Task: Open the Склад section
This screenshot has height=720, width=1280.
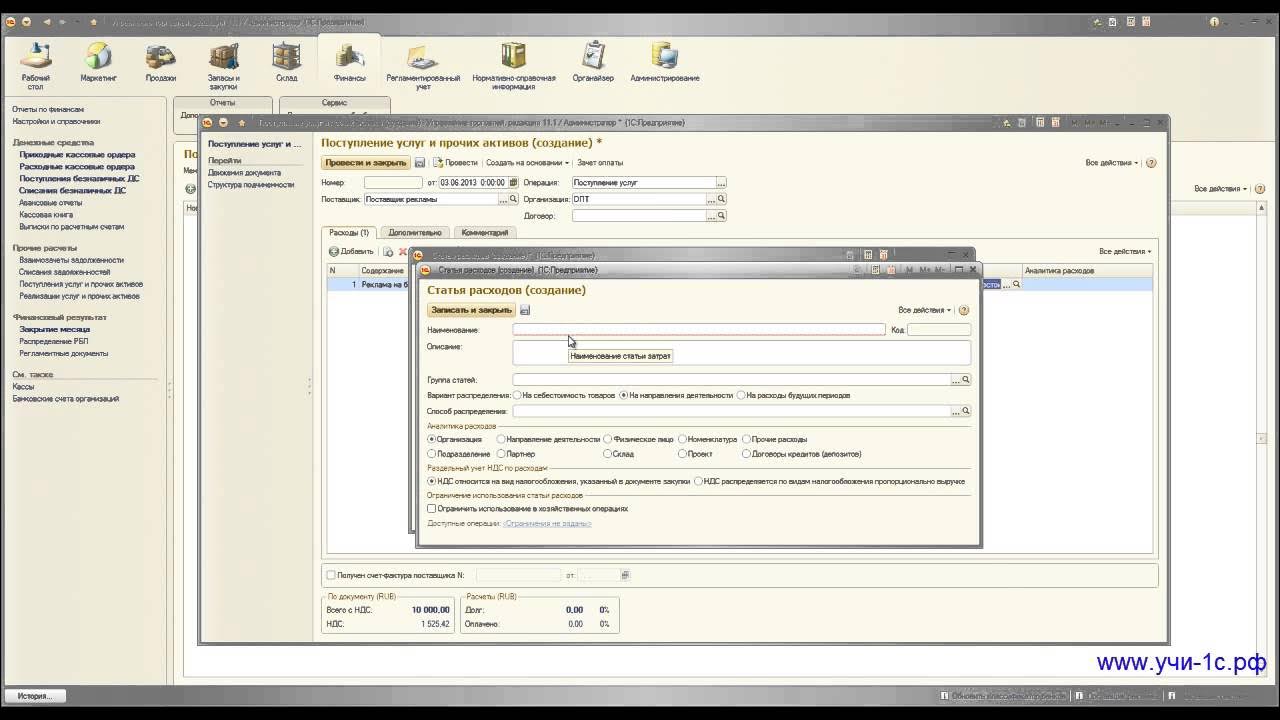Action: tap(286, 62)
